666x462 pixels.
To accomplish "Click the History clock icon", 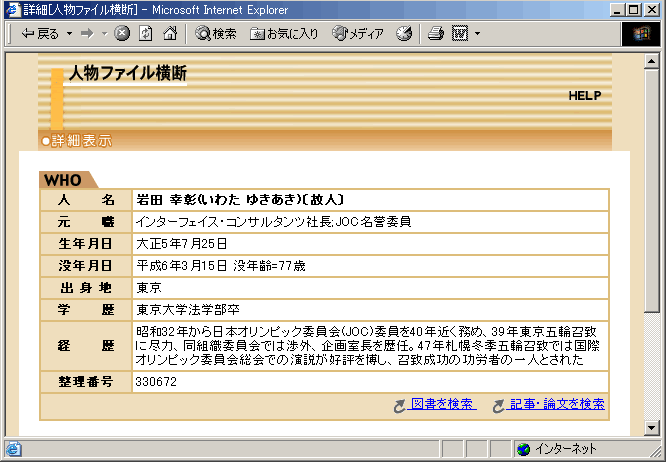I will (x=404, y=33).
